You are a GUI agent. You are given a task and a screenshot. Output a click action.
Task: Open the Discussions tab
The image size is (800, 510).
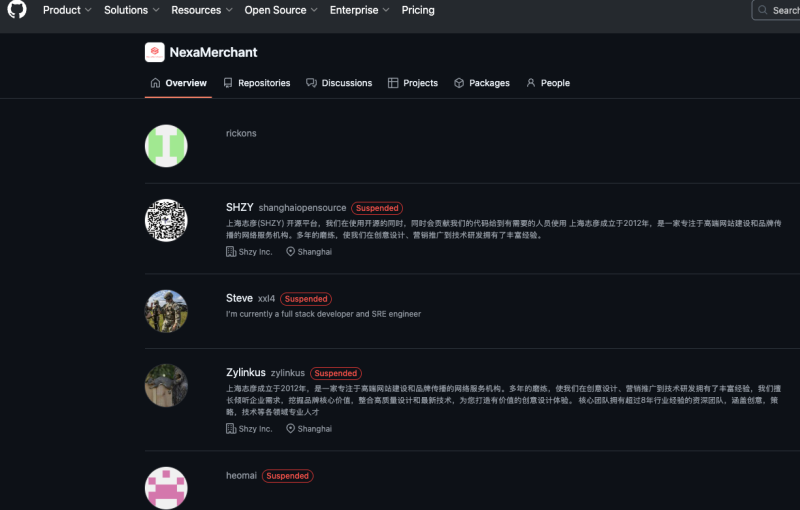(x=339, y=83)
